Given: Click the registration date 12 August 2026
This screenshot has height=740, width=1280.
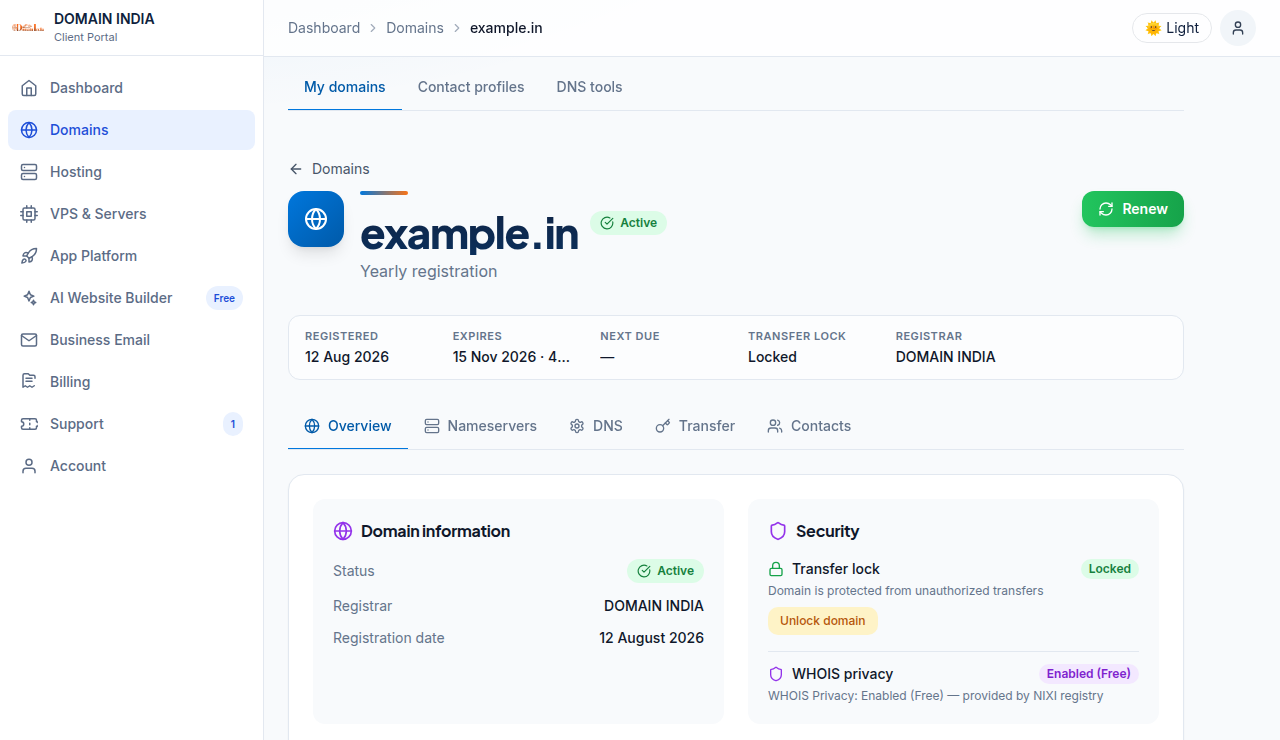Looking at the screenshot, I should (x=652, y=638).
